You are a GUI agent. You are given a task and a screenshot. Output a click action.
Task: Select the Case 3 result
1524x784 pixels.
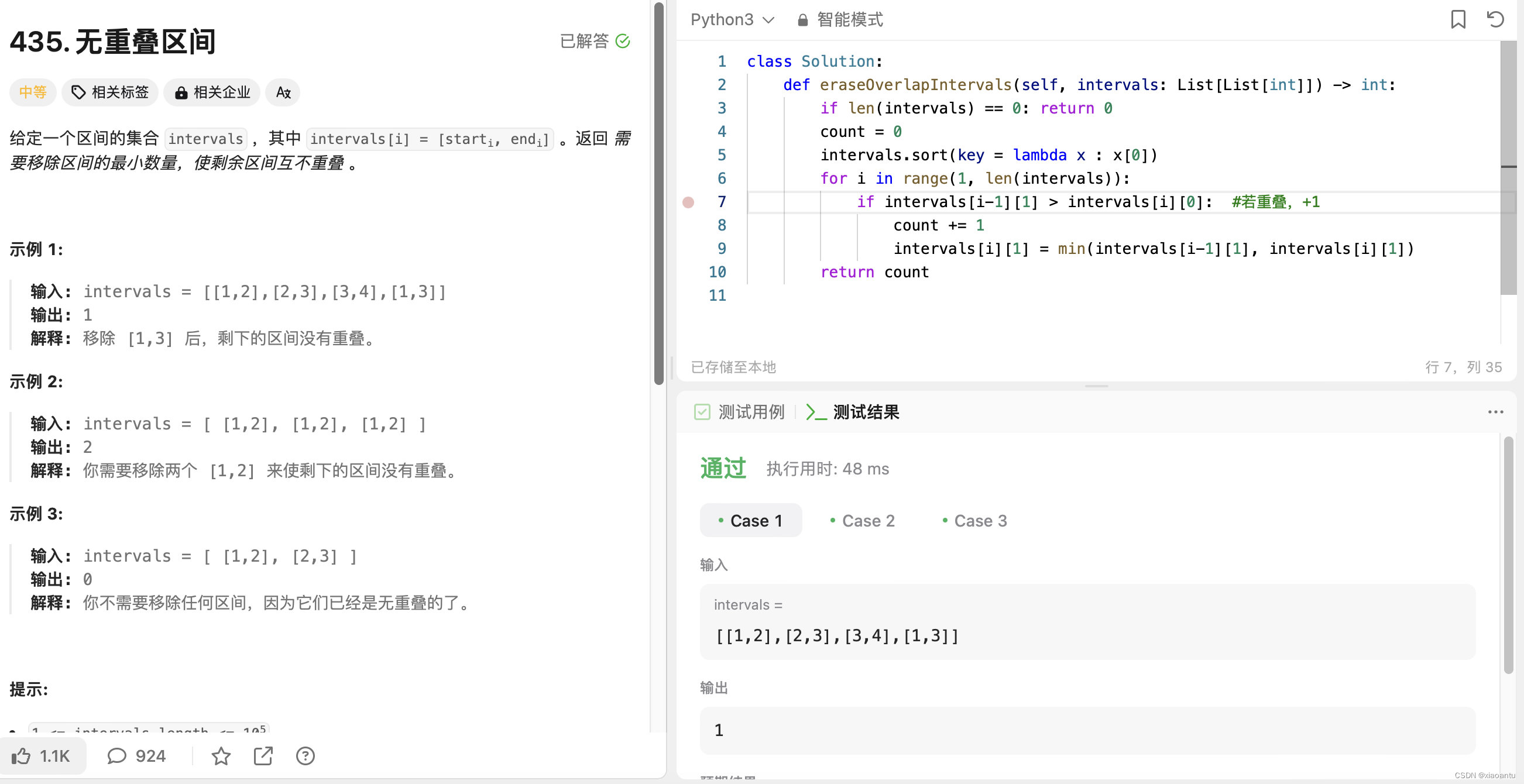tap(974, 520)
